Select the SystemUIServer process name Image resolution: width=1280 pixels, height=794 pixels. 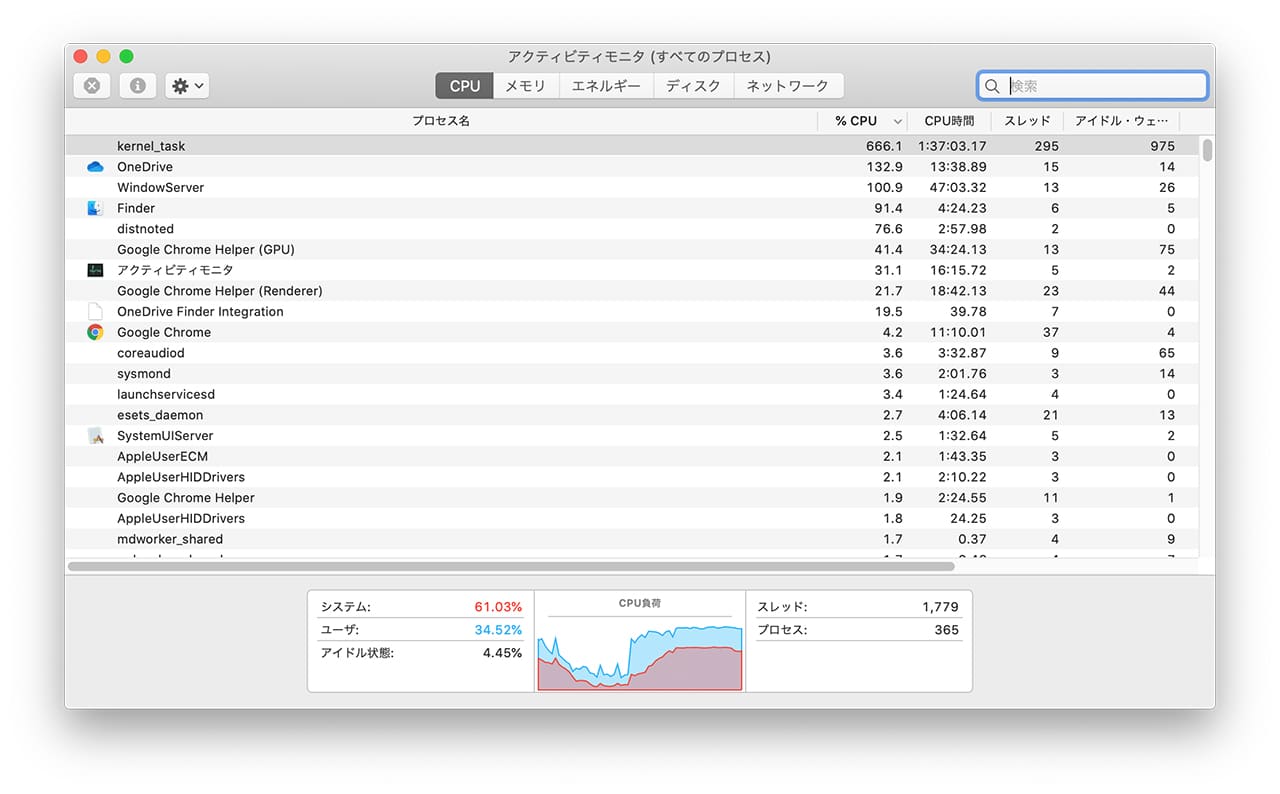[x=165, y=436]
